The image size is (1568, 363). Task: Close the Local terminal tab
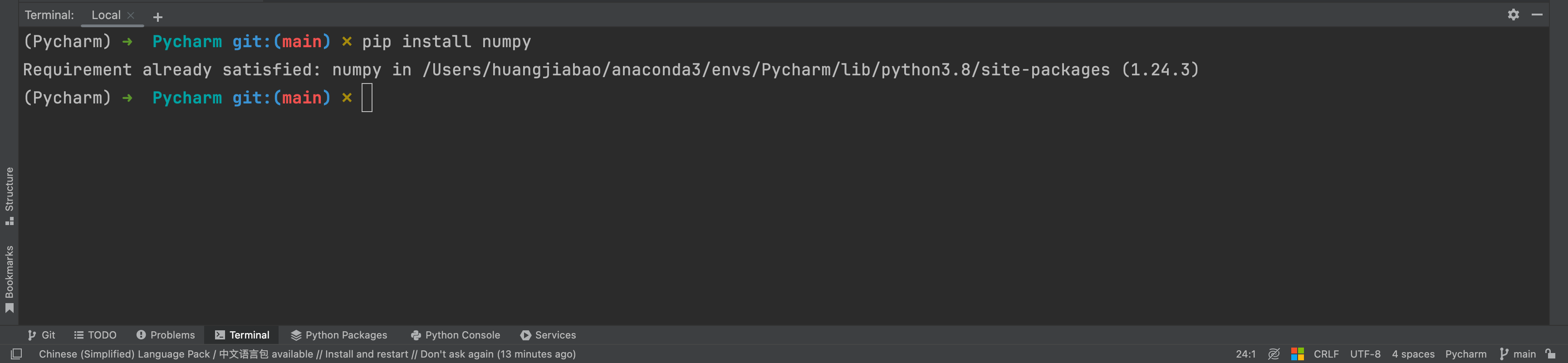pyautogui.click(x=130, y=15)
